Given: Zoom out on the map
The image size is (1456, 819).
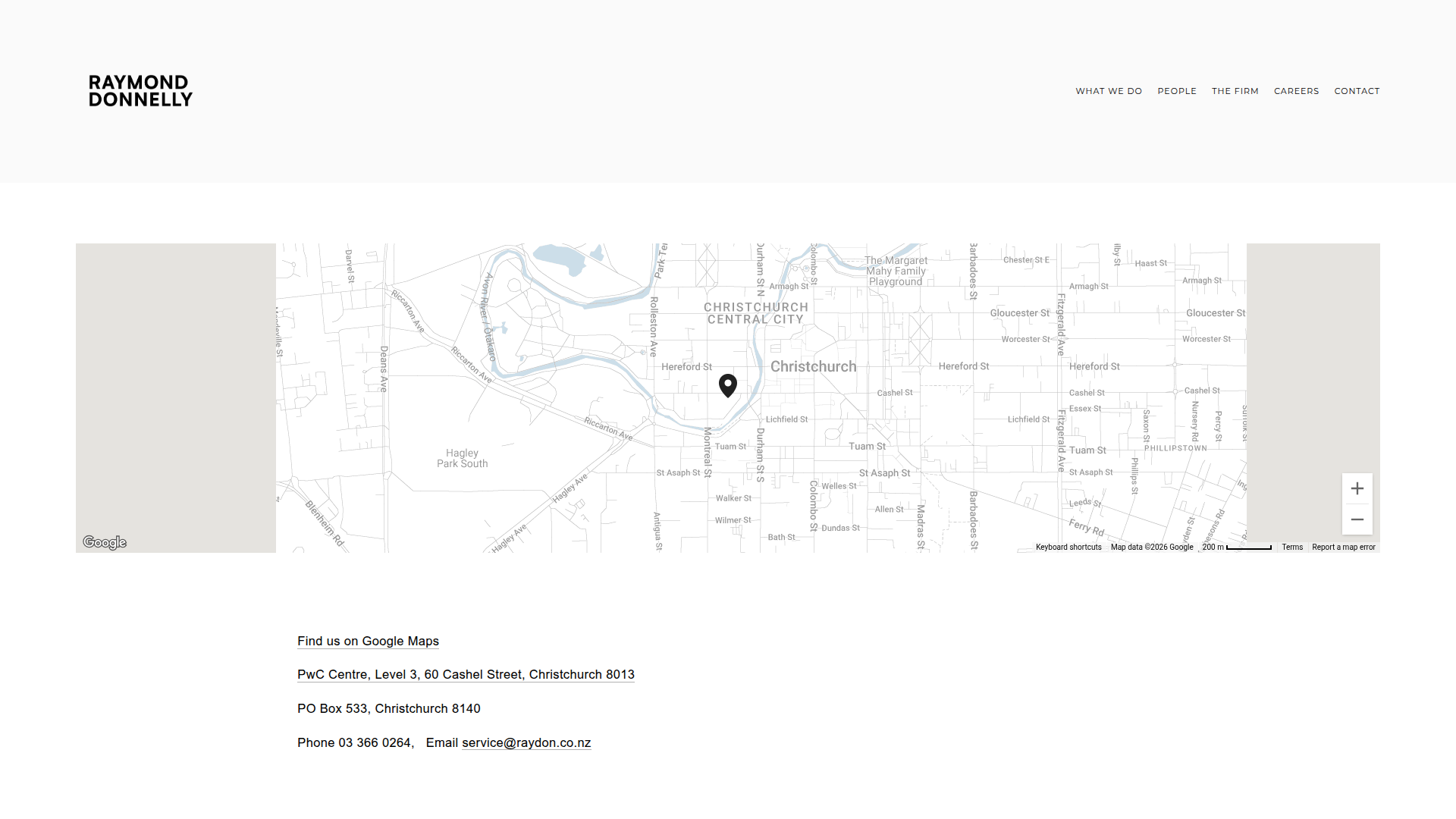Looking at the screenshot, I should [1357, 519].
